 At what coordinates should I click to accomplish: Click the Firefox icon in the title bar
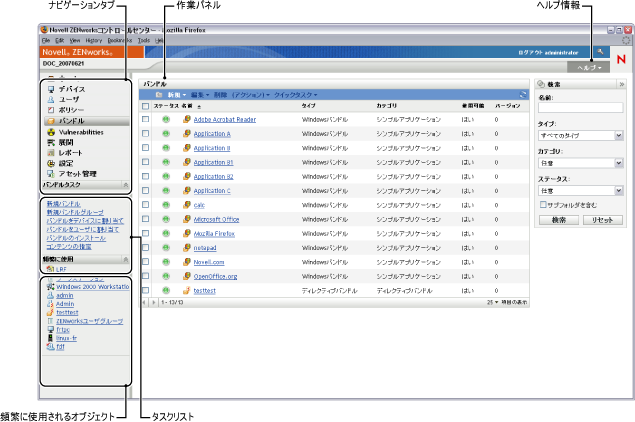tap(44, 30)
